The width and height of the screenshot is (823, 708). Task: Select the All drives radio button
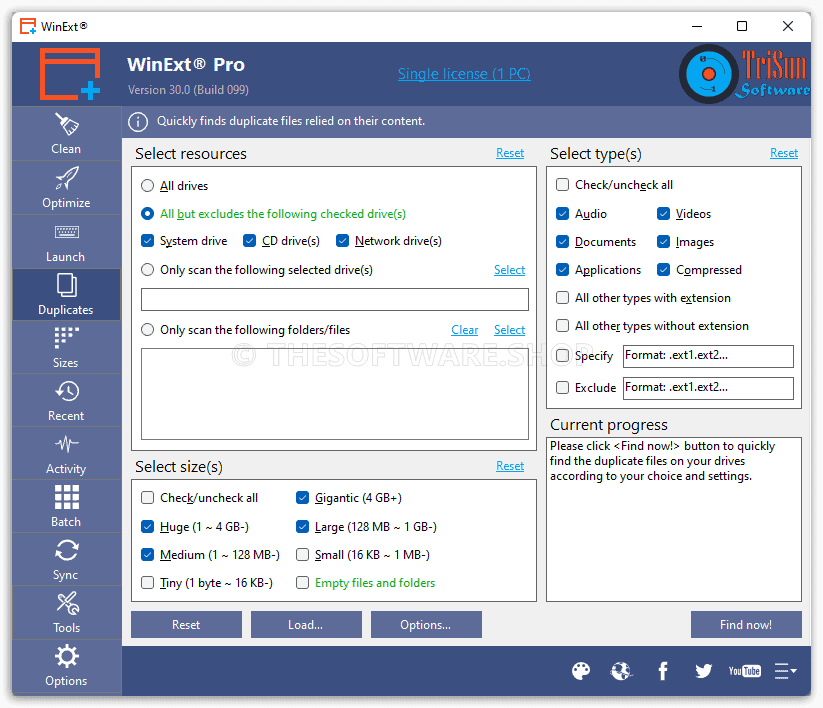[147, 186]
